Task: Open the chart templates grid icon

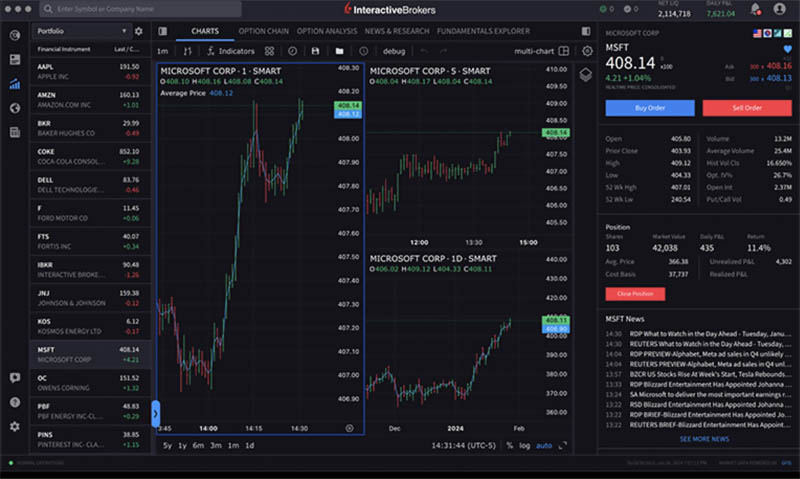Action: (269, 51)
